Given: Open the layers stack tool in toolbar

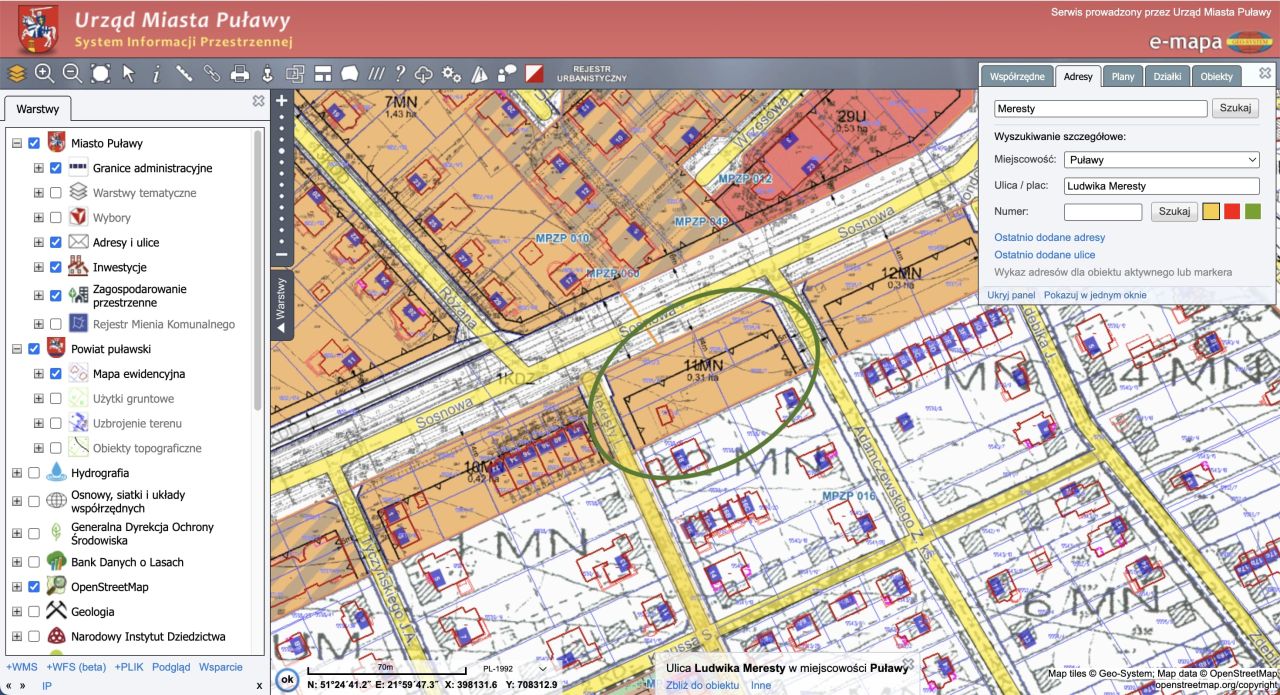Looking at the screenshot, I should 16,73.
